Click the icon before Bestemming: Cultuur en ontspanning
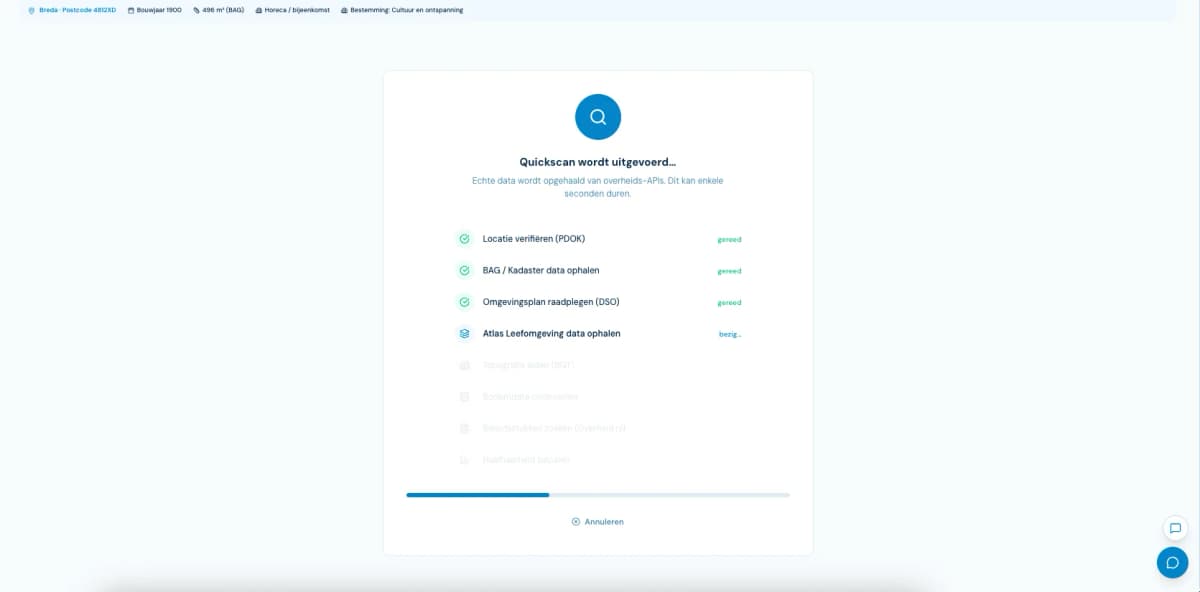The image size is (1200, 592). pos(344,10)
